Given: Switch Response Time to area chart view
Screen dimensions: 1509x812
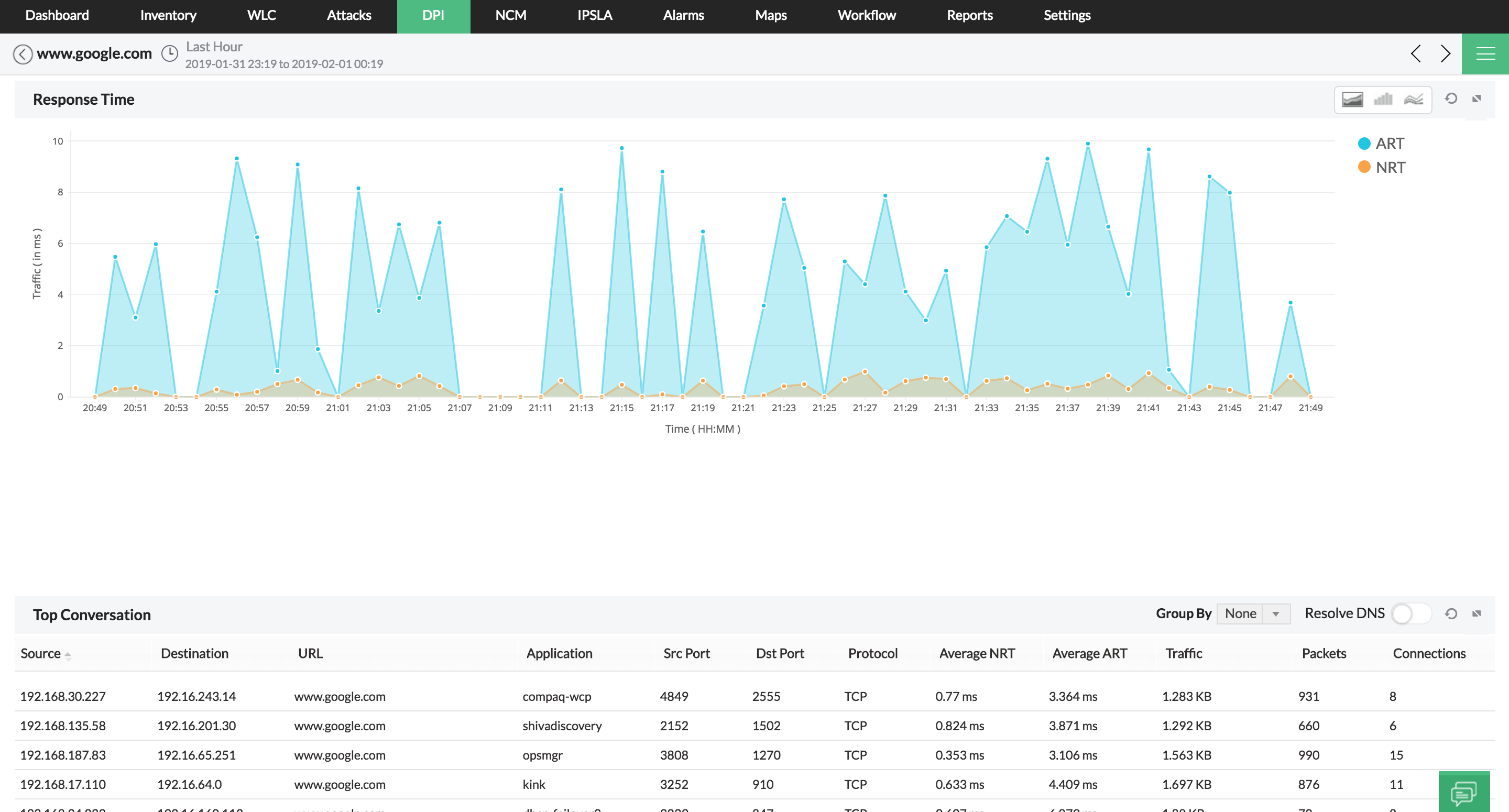Looking at the screenshot, I should pyautogui.click(x=1352, y=99).
